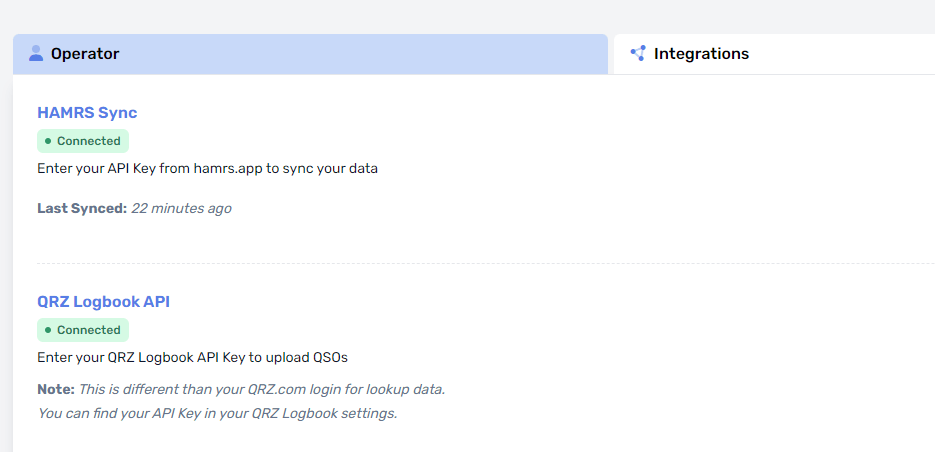This screenshot has height=452, width=935.
Task: Click the "lookup data" phrase in the note
Action: tap(404, 389)
